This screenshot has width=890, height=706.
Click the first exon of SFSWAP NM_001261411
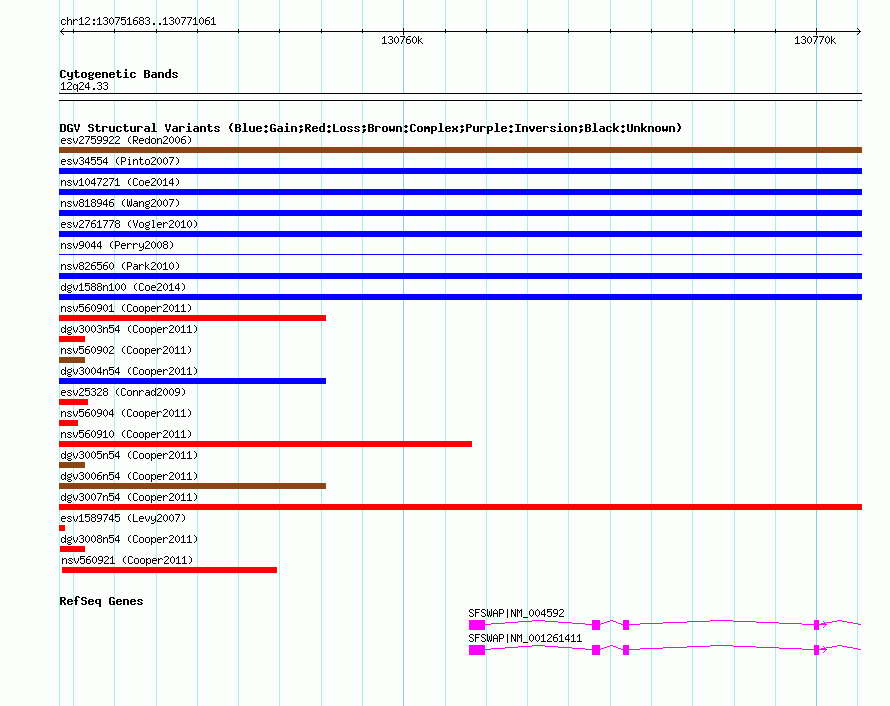point(477,650)
